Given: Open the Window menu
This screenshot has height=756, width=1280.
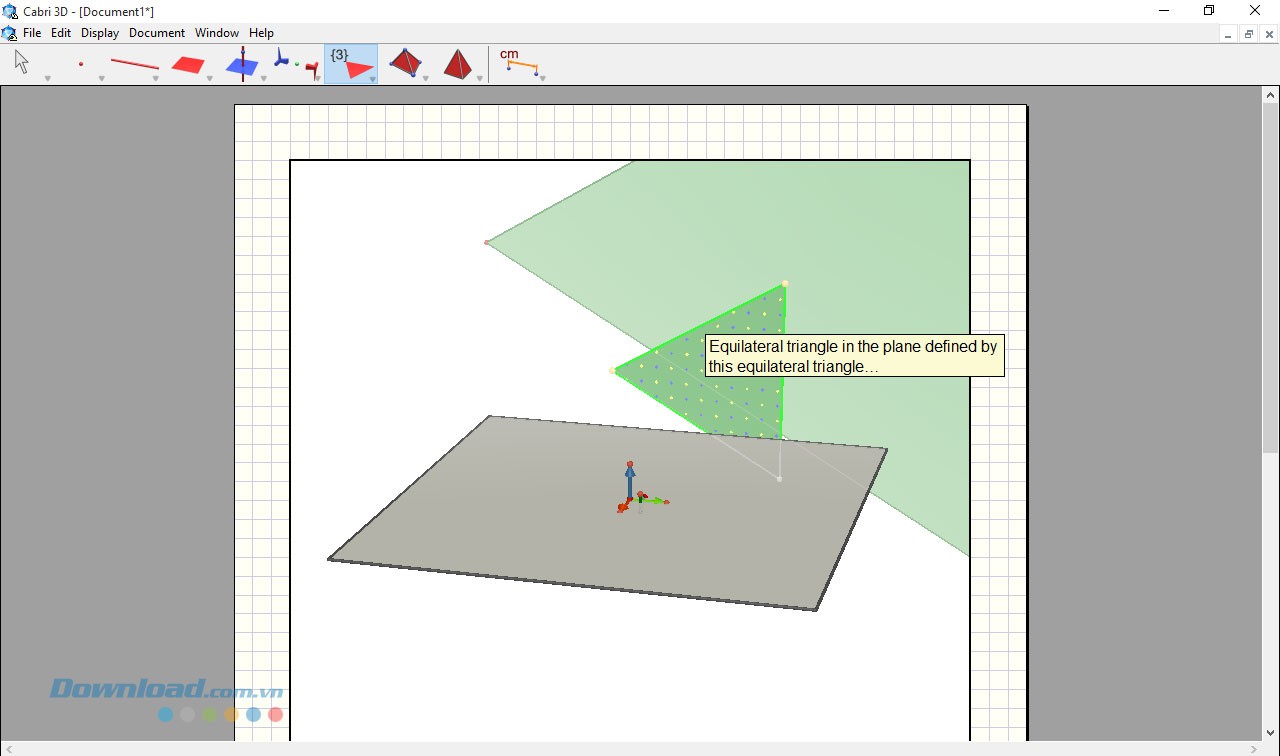Looking at the screenshot, I should click(x=216, y=32).
